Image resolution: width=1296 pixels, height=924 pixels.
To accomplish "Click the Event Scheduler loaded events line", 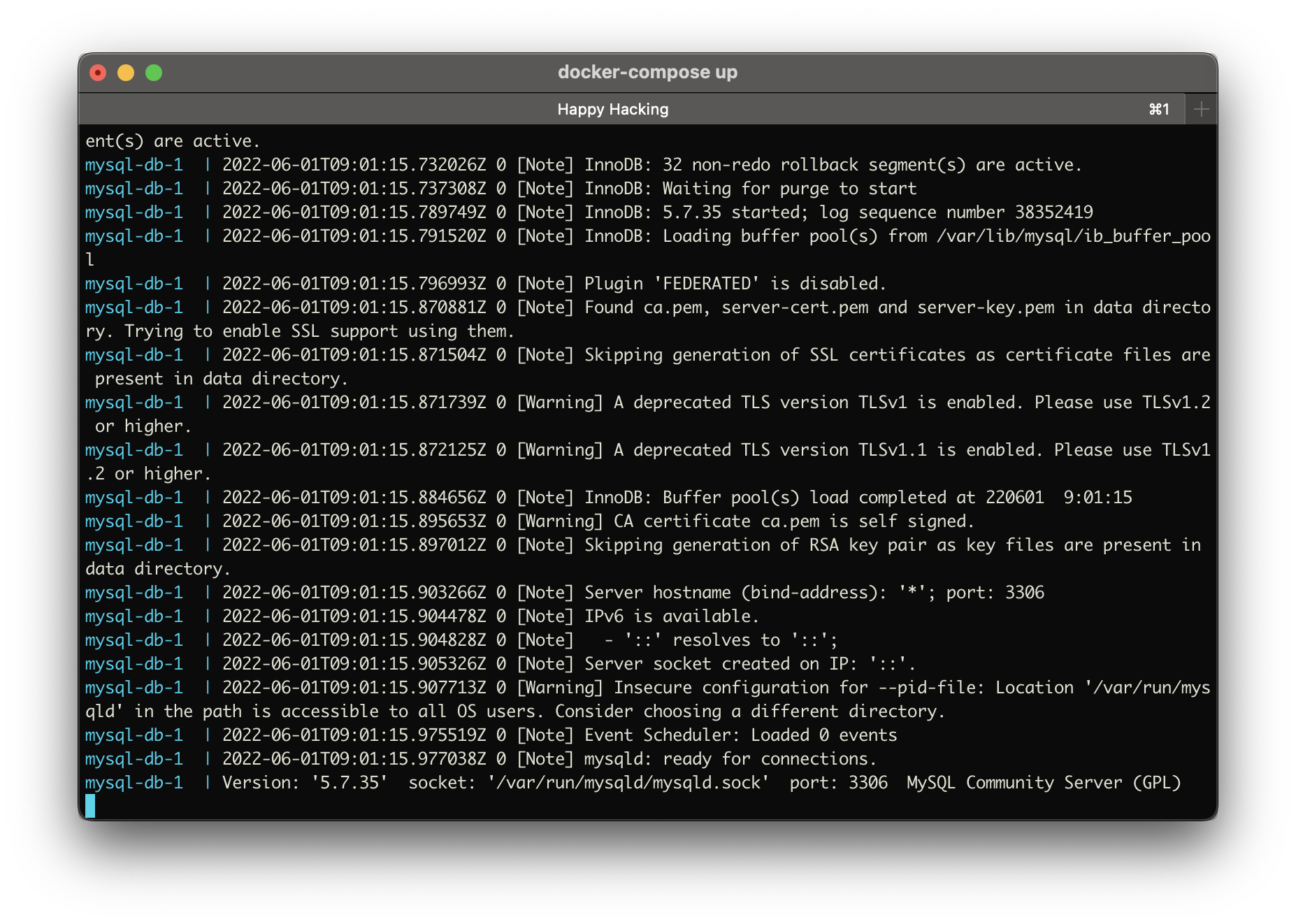I will pyautogui.click(x=740, y=735).
